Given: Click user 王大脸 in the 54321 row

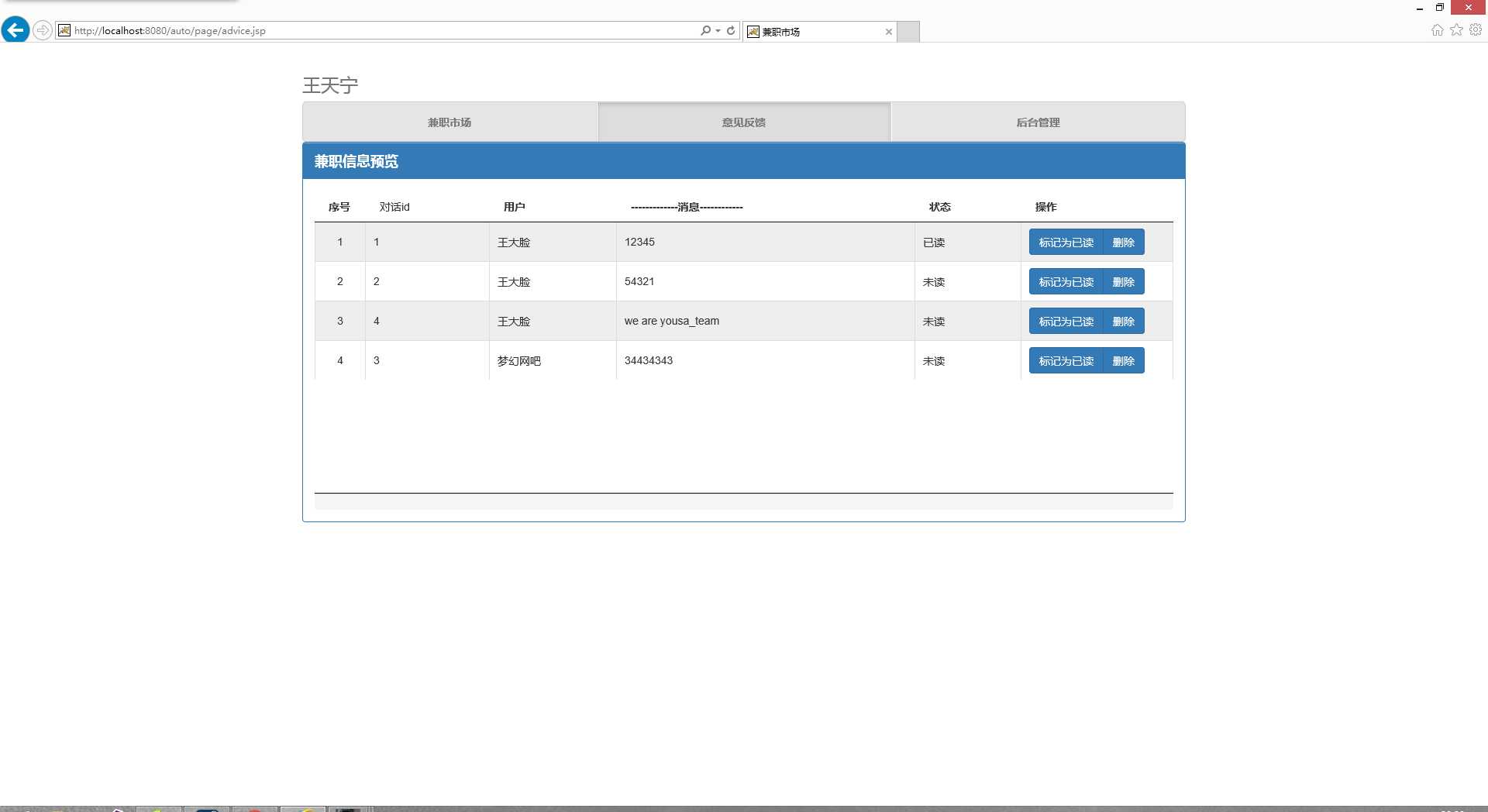Looking at the screenshot, I should (x=514, y=282).
